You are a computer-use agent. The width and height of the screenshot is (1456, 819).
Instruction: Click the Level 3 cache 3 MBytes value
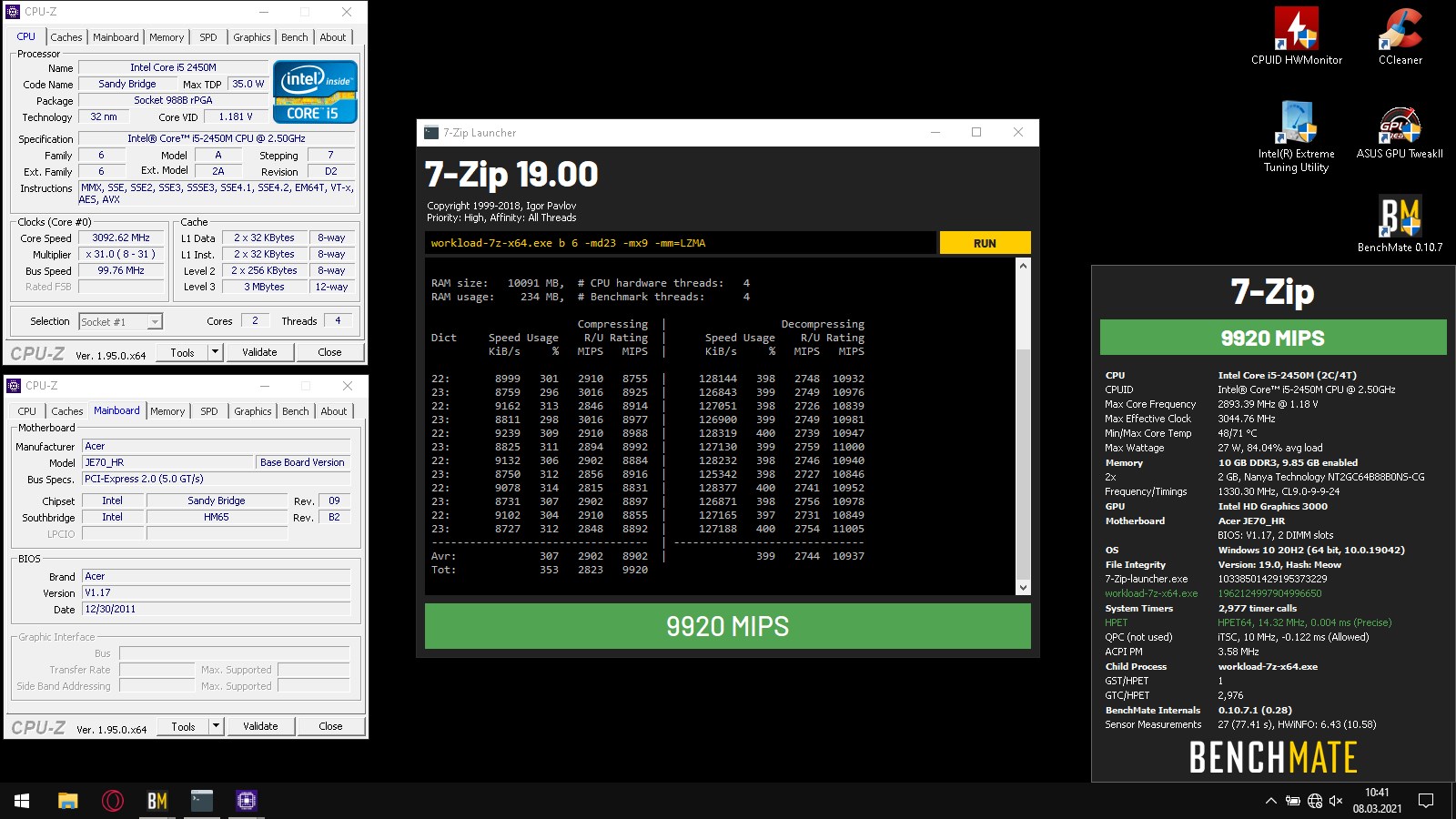tap(264, 287)
